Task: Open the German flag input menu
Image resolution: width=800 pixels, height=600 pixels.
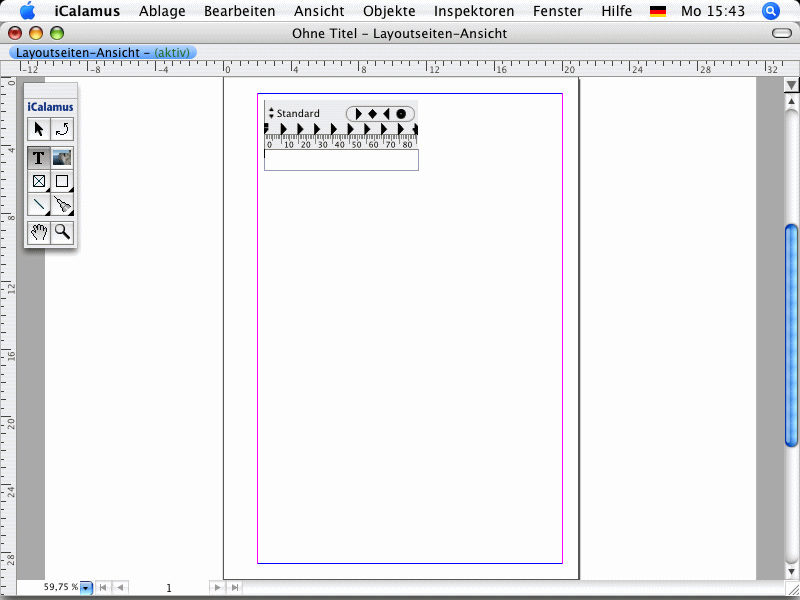Action: [657, 12]
